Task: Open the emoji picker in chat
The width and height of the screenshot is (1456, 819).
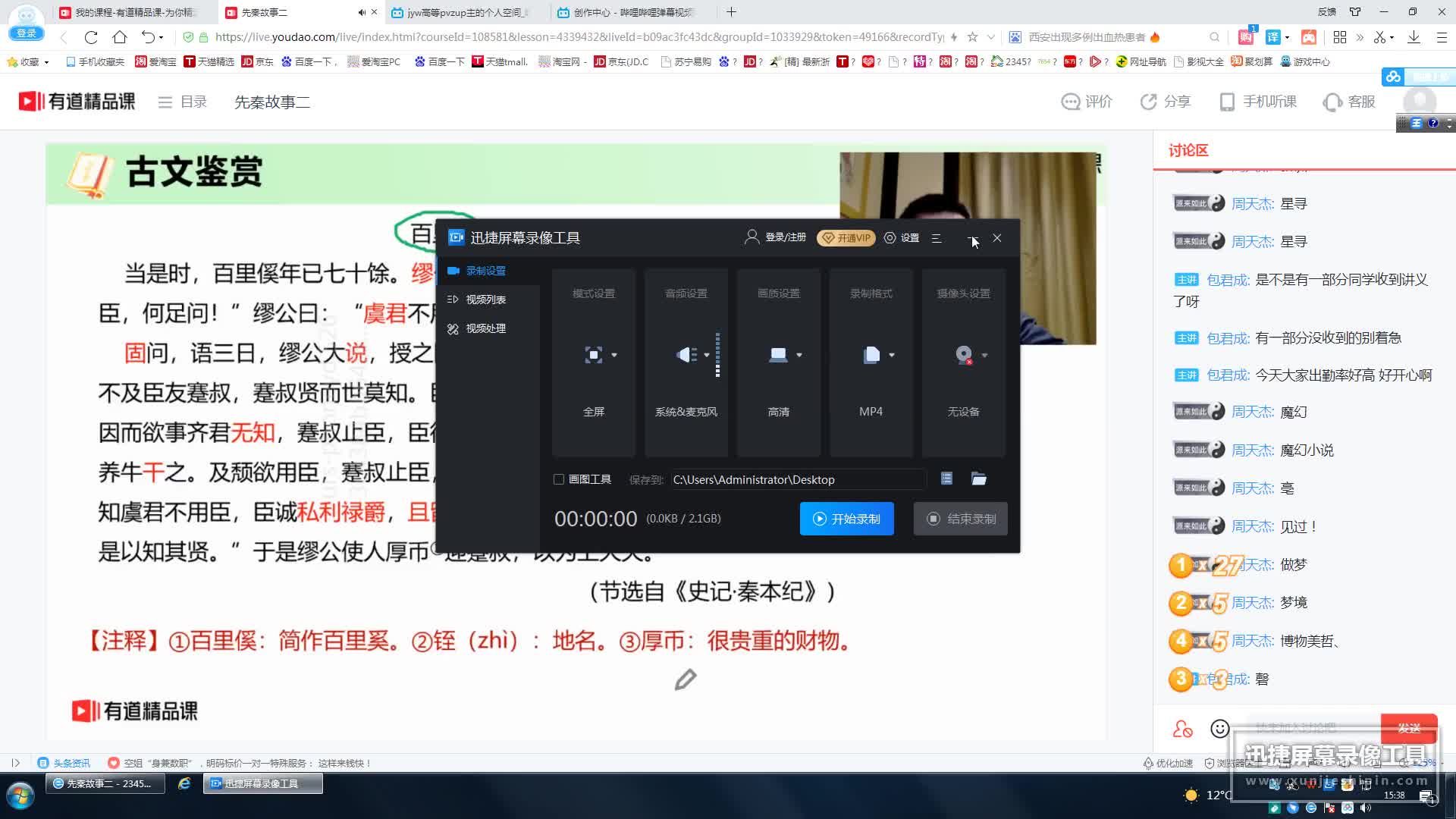Action: [1219, 729]
